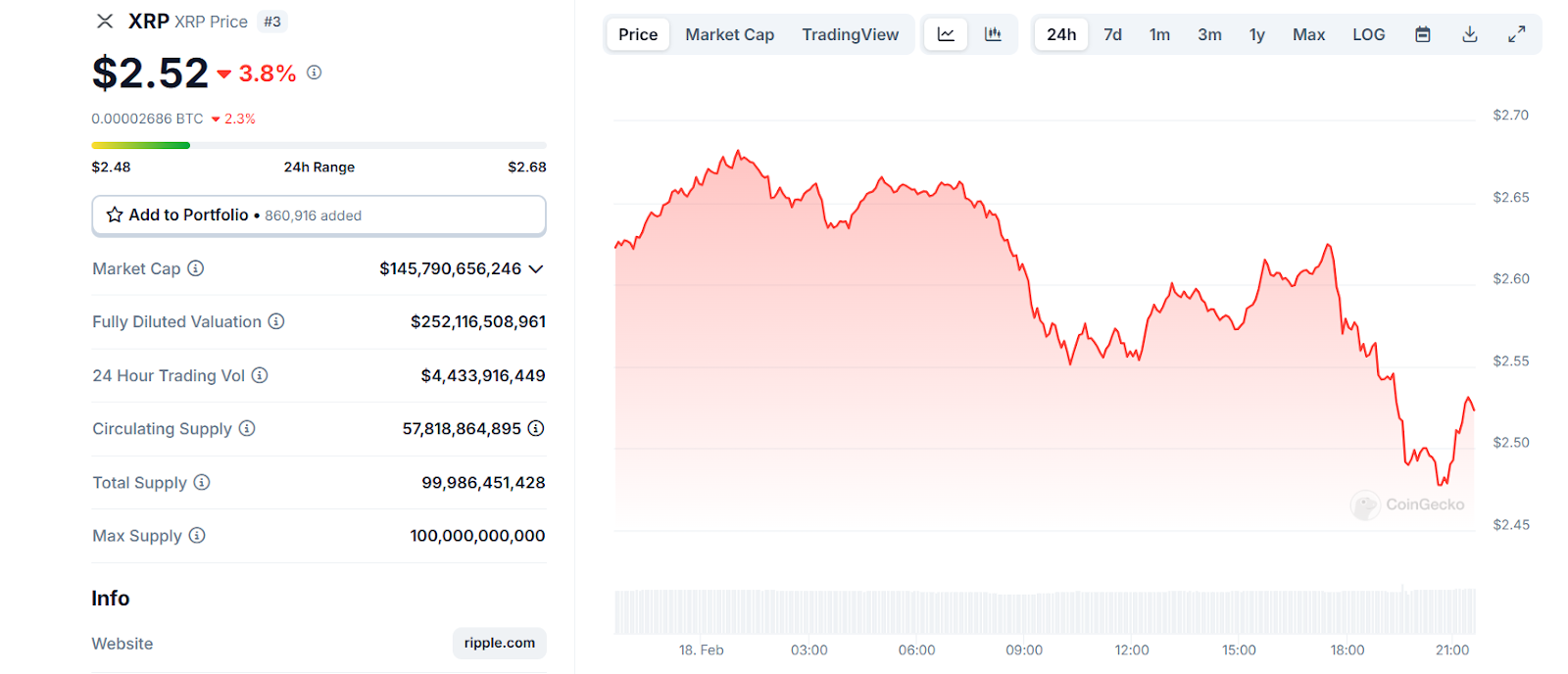Click the 12:00 time axis label
1568x674 pixels.
[1132, 650]
